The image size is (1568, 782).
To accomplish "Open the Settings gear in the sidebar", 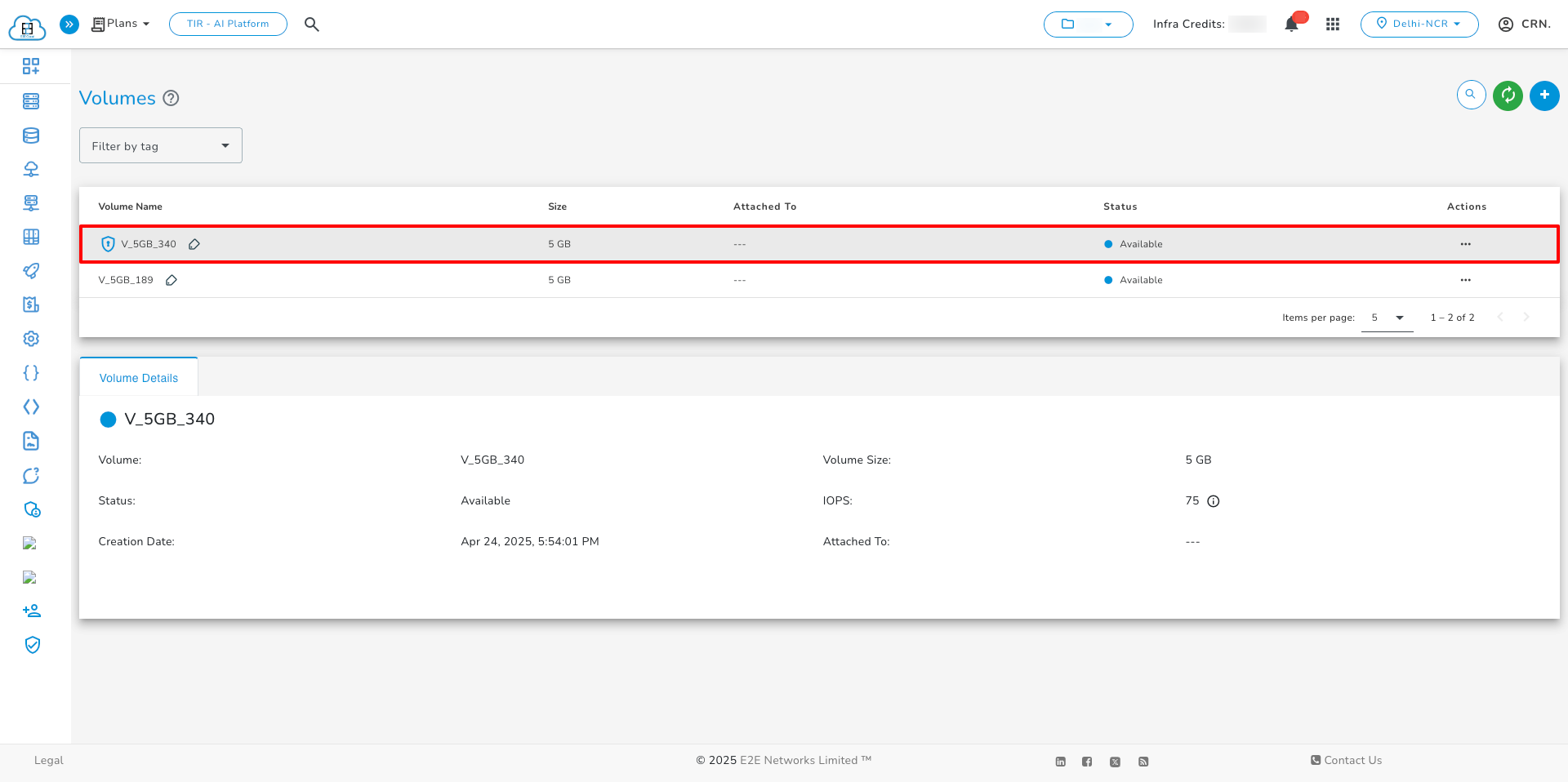I will [31, 338].
